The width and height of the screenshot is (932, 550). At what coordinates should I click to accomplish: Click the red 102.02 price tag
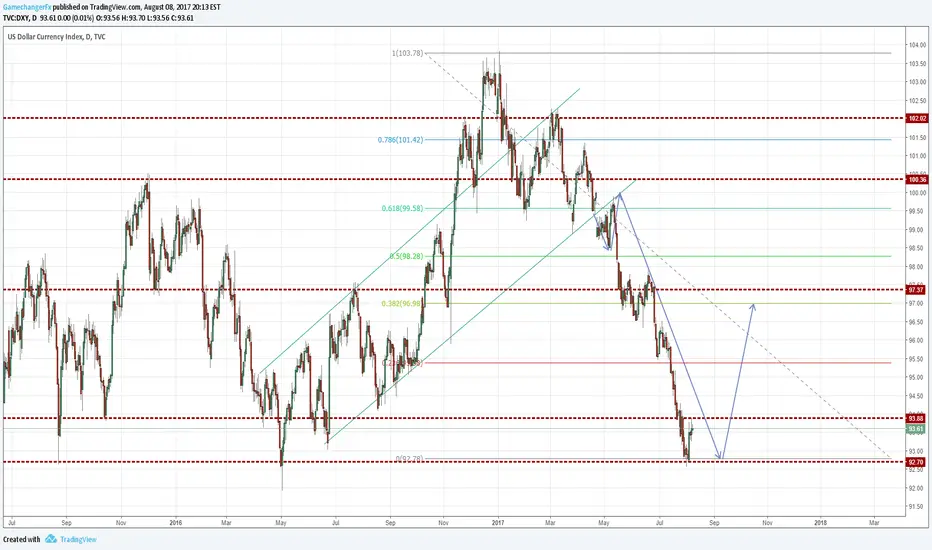917,118
